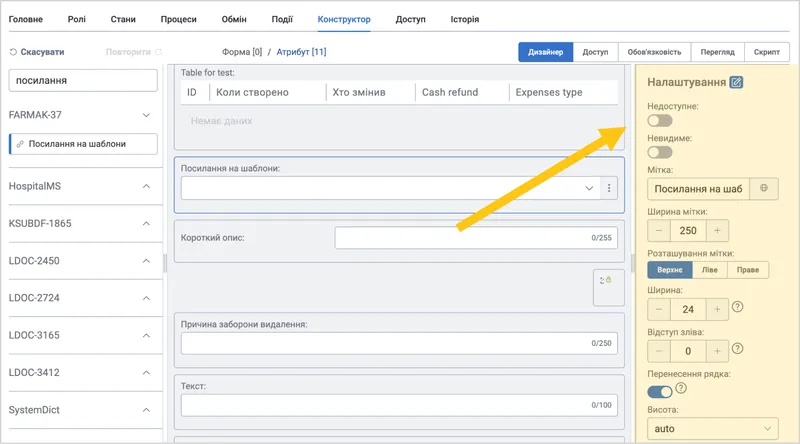
Task: Toggle the Недоступне switch
Action: pyautogui.click(x=660, y=120)
